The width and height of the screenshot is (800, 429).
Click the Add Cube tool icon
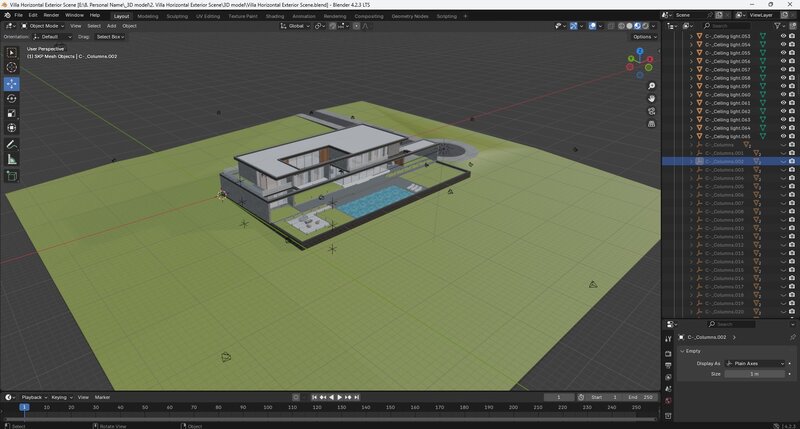(12, 176)
